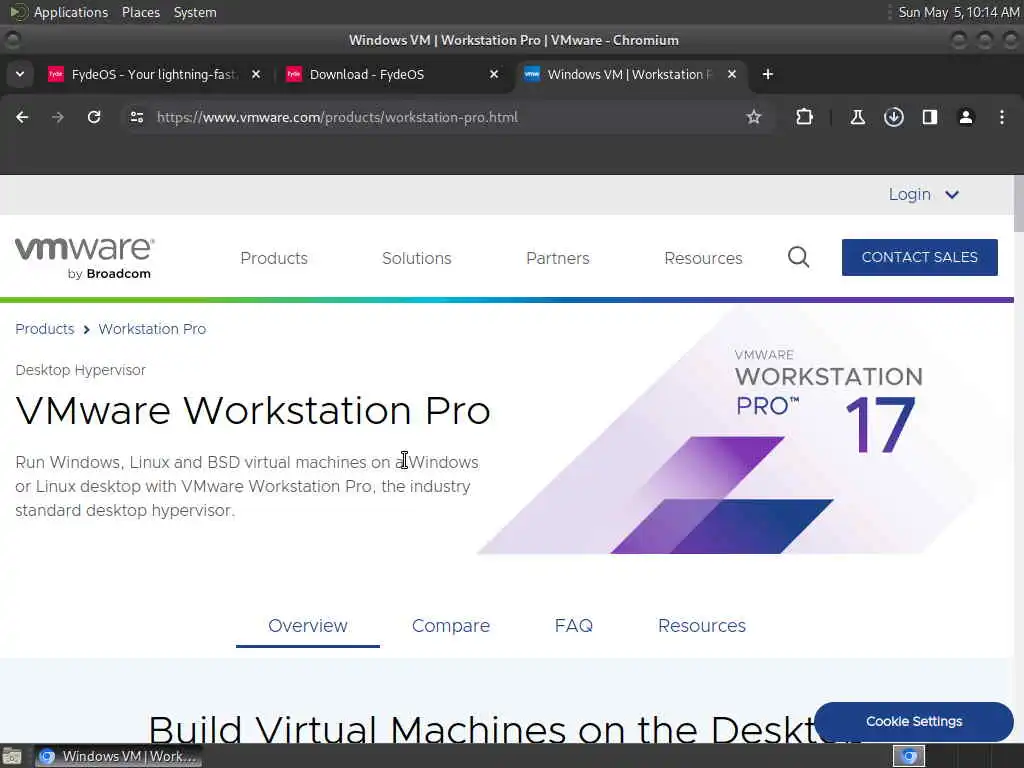Open a new tab with plus button
The height and width of the screenshot is (768, 1024).
[768, 74]
